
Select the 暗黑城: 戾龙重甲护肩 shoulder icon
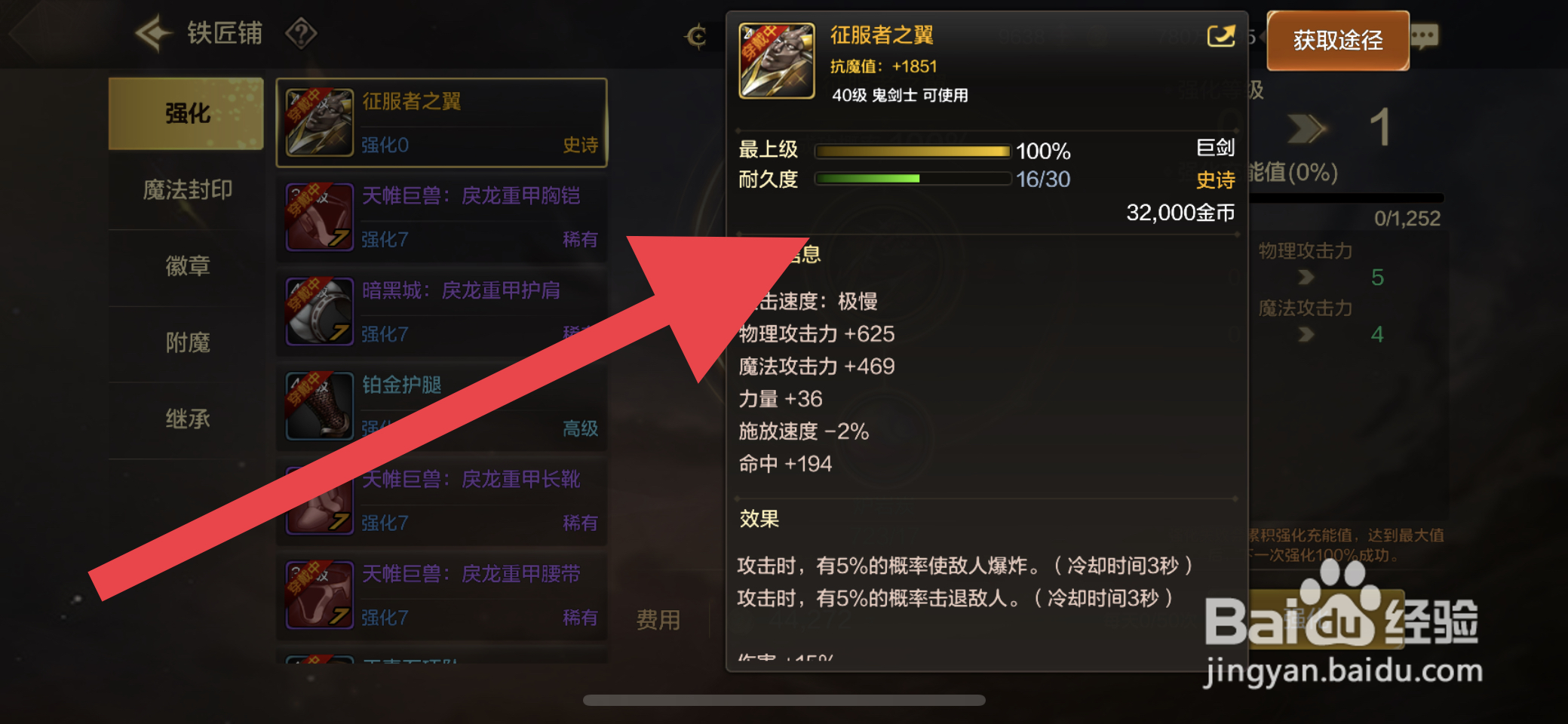pyautogui.click(x=320, y=311)
